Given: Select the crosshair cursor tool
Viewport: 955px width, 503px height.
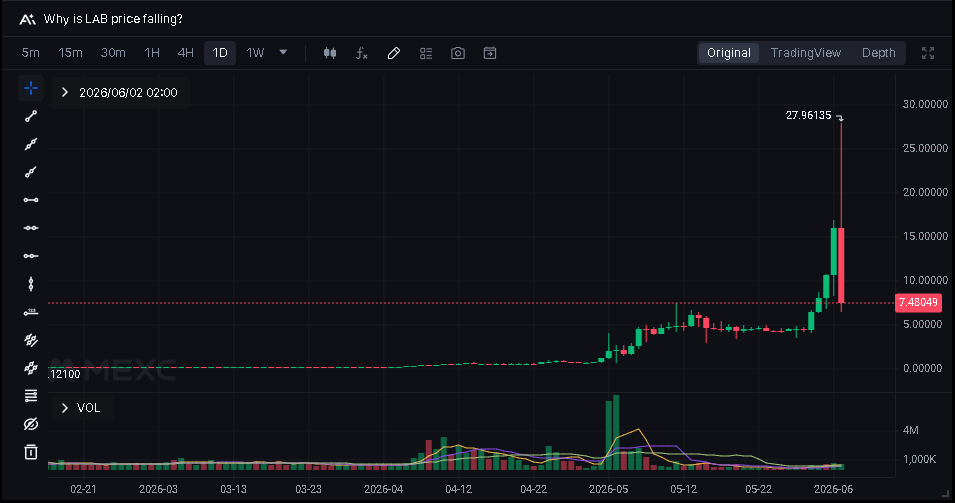Looking at the screenshot, I should 30,88.
